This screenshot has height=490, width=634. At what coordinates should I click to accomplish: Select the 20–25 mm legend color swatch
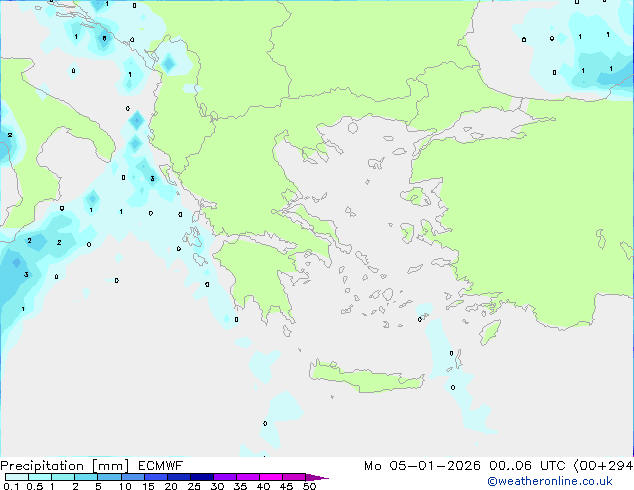pyautogui.click(x=179, y=477)
